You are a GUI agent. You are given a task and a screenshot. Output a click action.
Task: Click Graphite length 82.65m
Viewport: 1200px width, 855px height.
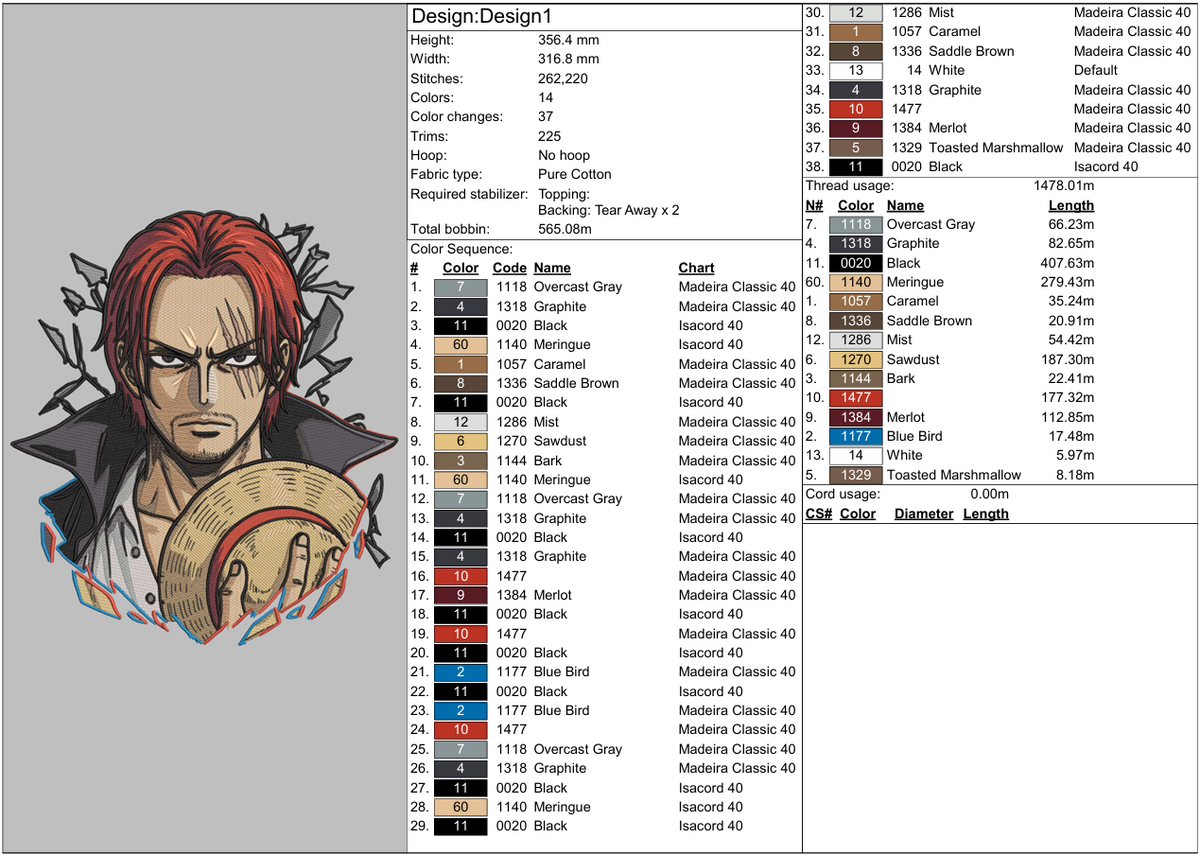[x=1071, y=243]
